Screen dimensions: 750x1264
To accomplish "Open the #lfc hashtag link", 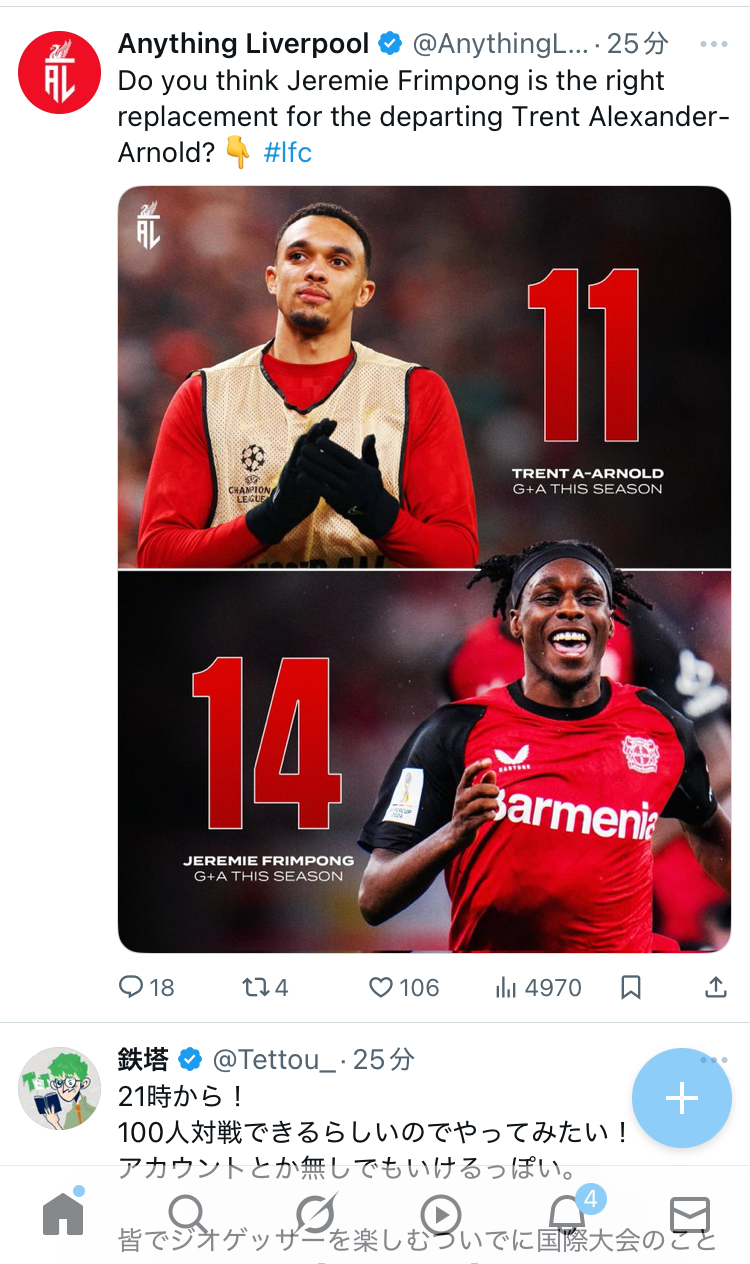I will point(288,153).
